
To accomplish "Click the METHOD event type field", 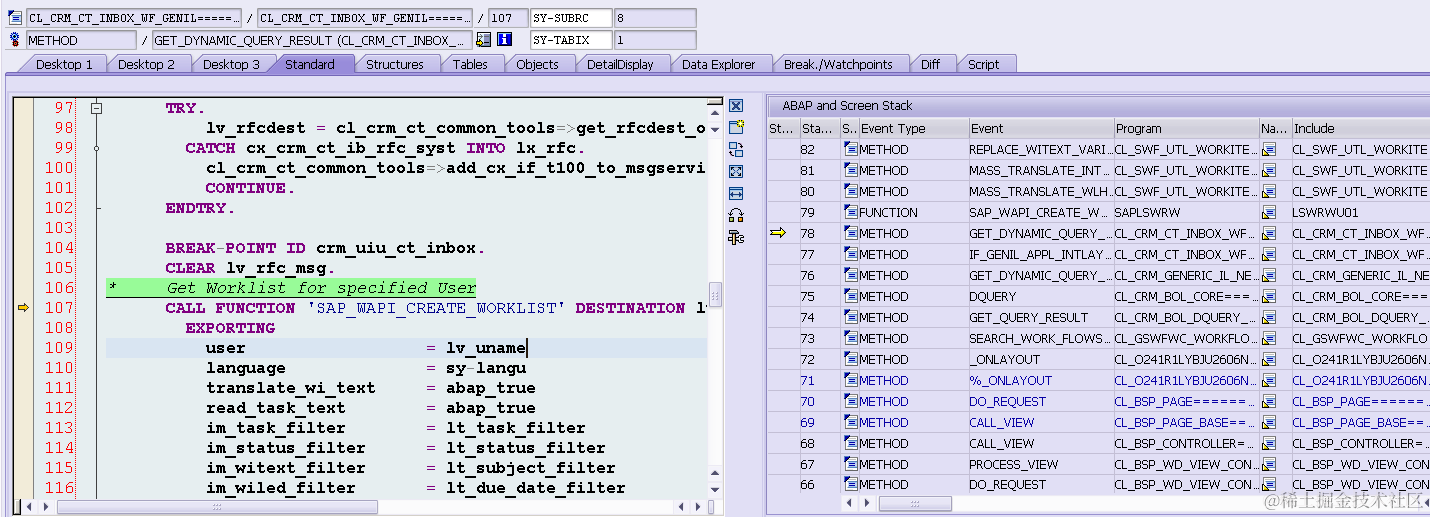I will 80,40.
